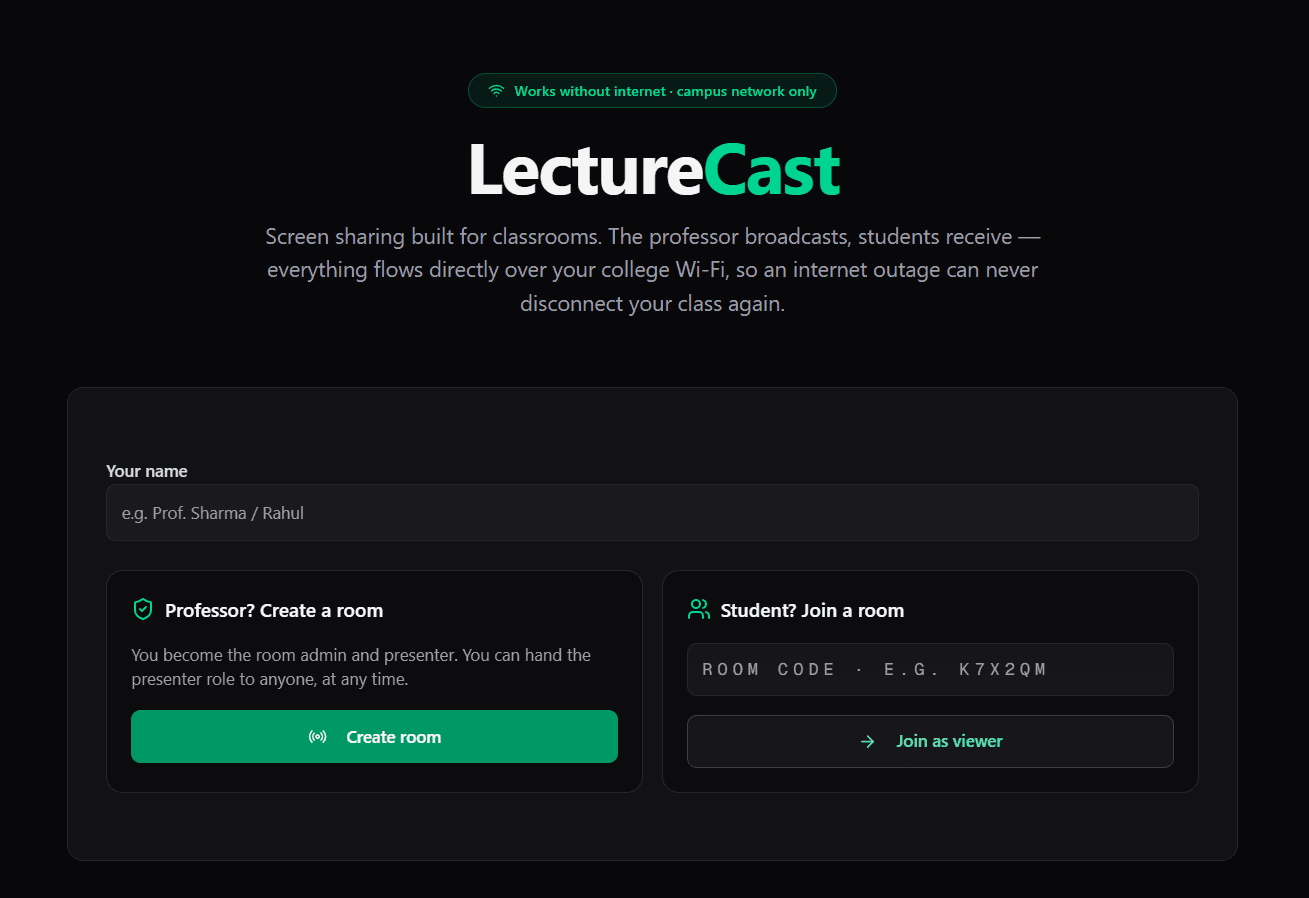Click the LectureCast title
The image size is (1309, 898).
(653, 170)
